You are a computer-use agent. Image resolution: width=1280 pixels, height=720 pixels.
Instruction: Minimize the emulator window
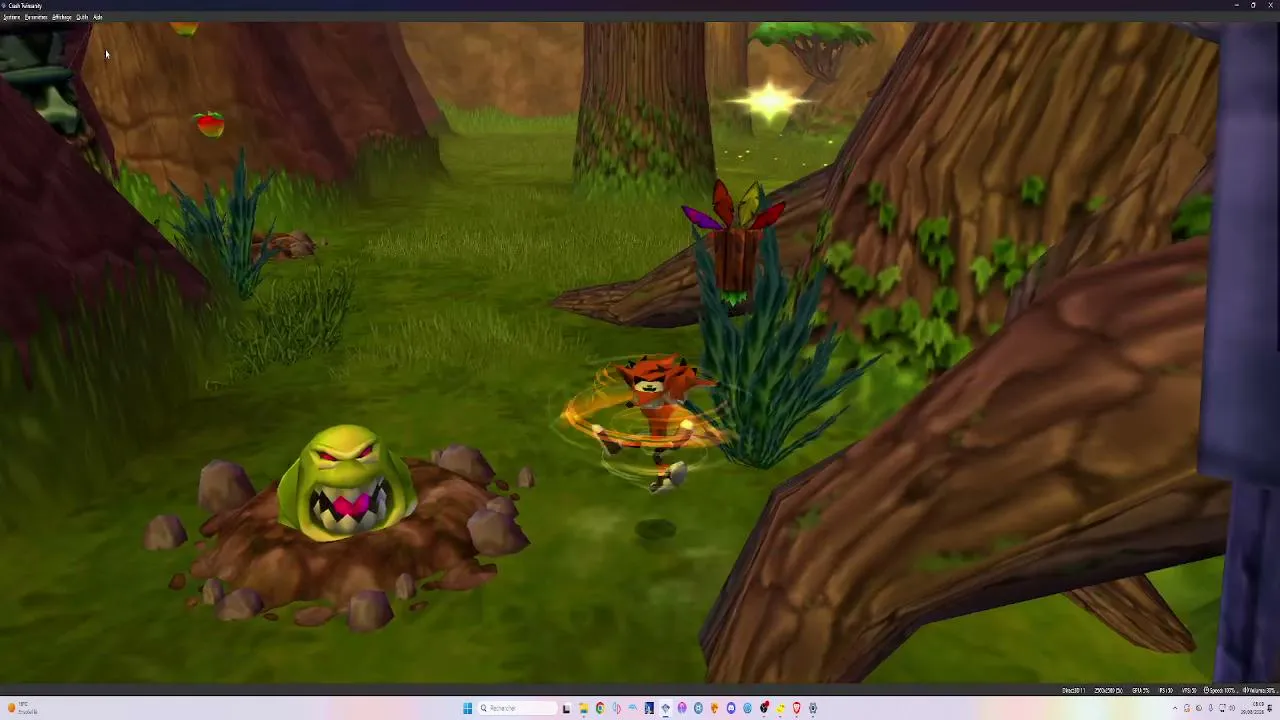[1236, 5]
